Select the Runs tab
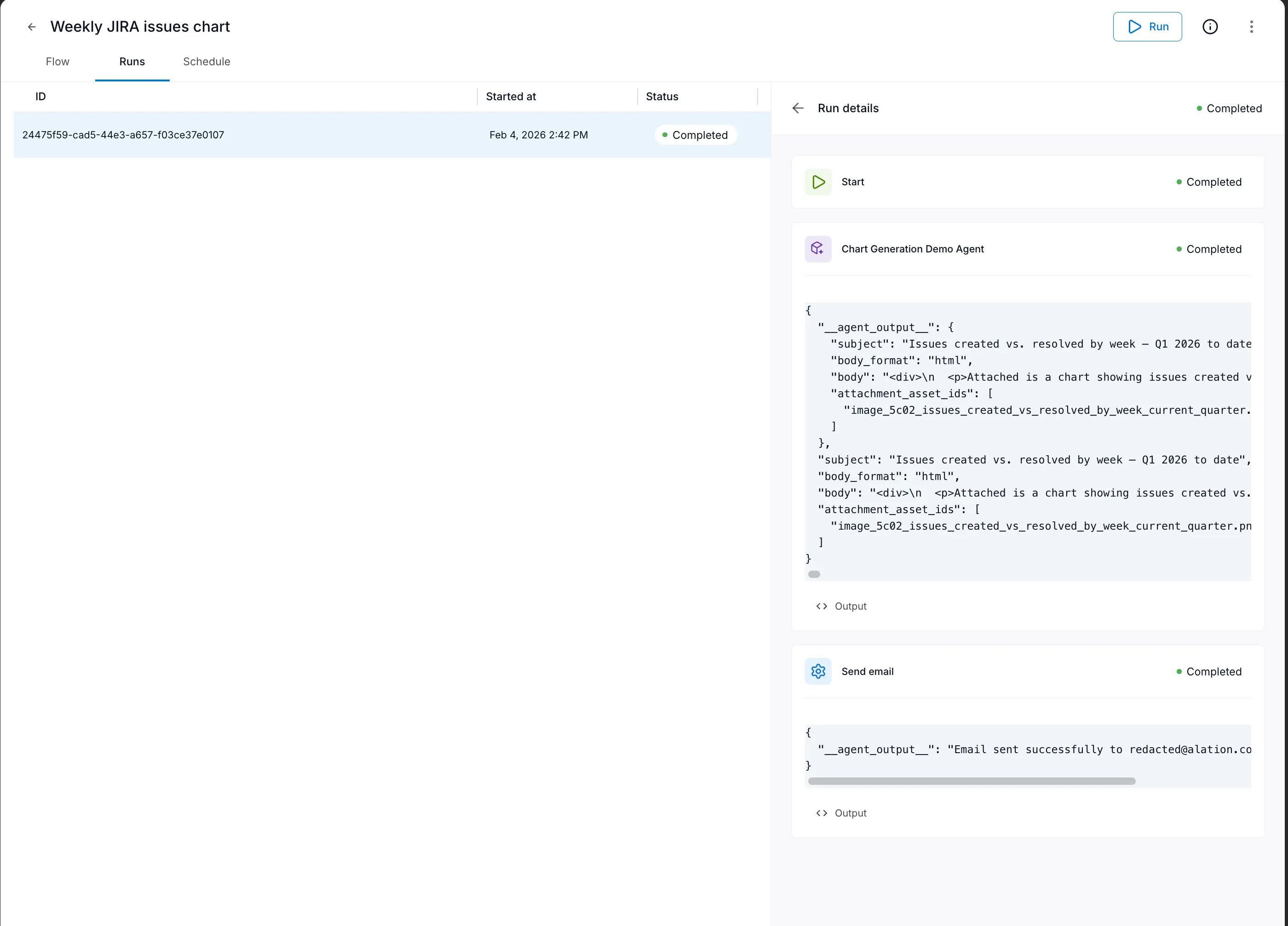The height and width of the screenshot is (926, 1288). click(132, 61)
